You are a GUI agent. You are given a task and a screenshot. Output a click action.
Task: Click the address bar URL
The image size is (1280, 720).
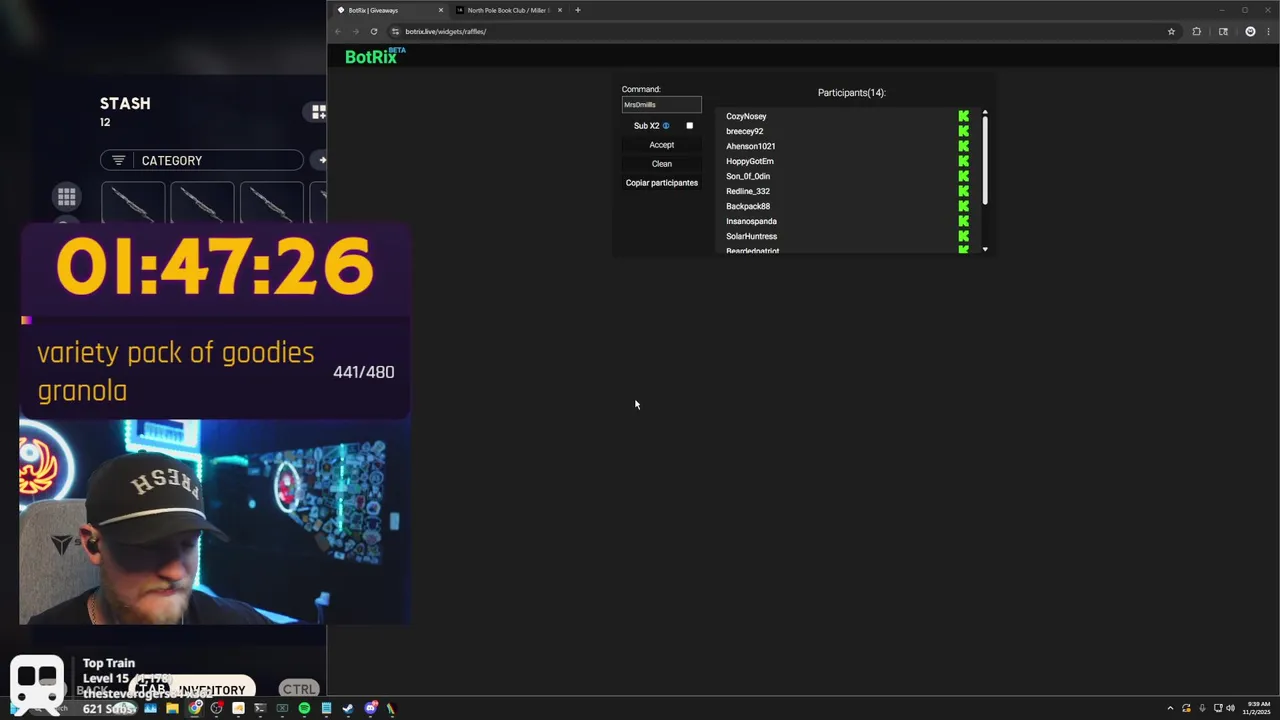pyautogui.click(x=445, y=31)
